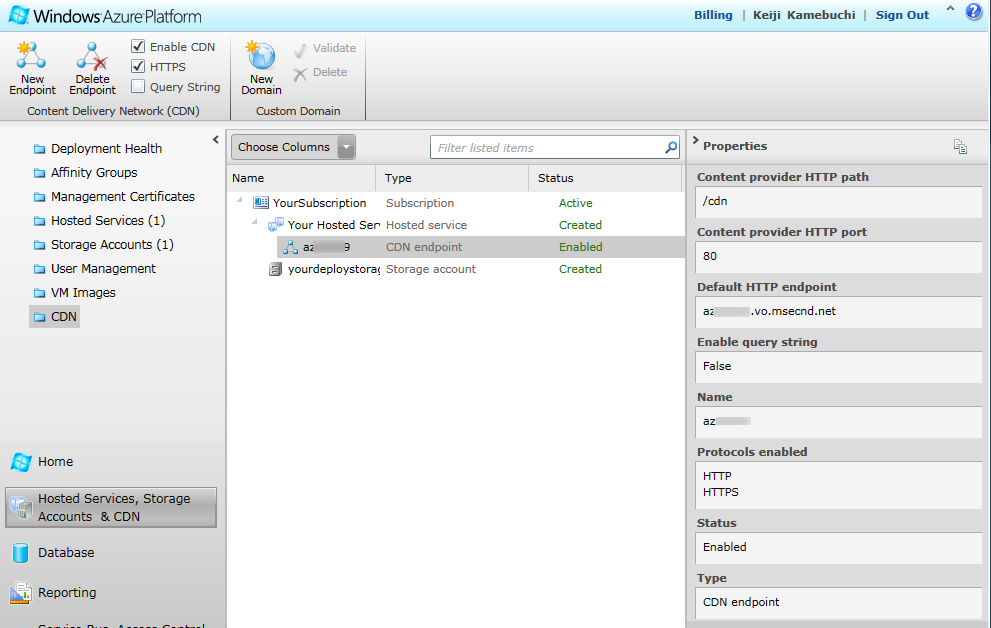The width and height of the screenshot is (991, 628).
Task: Click the copy icon in Properties header
Action: pyautogui.click(x=960, y=147)
